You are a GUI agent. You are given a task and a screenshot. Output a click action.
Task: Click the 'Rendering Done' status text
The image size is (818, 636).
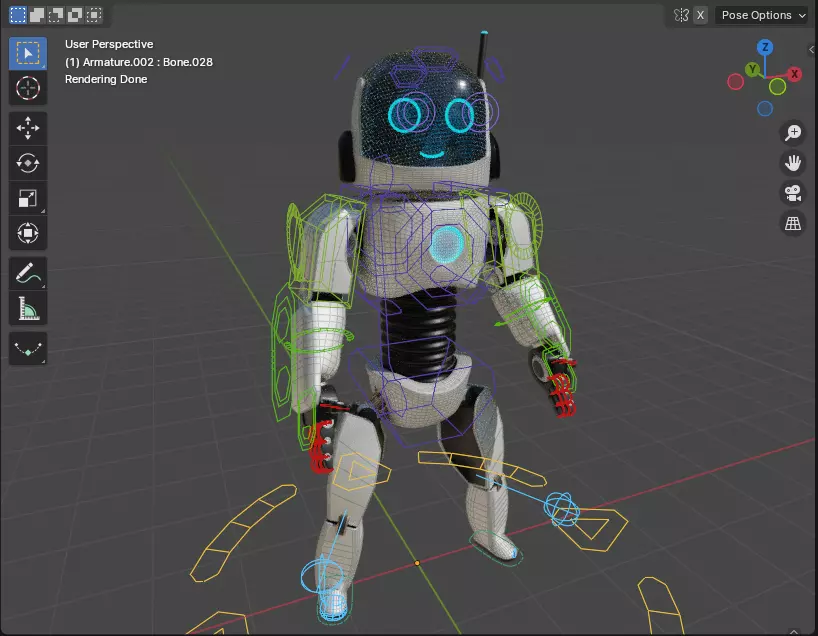(x=106, y=79)
